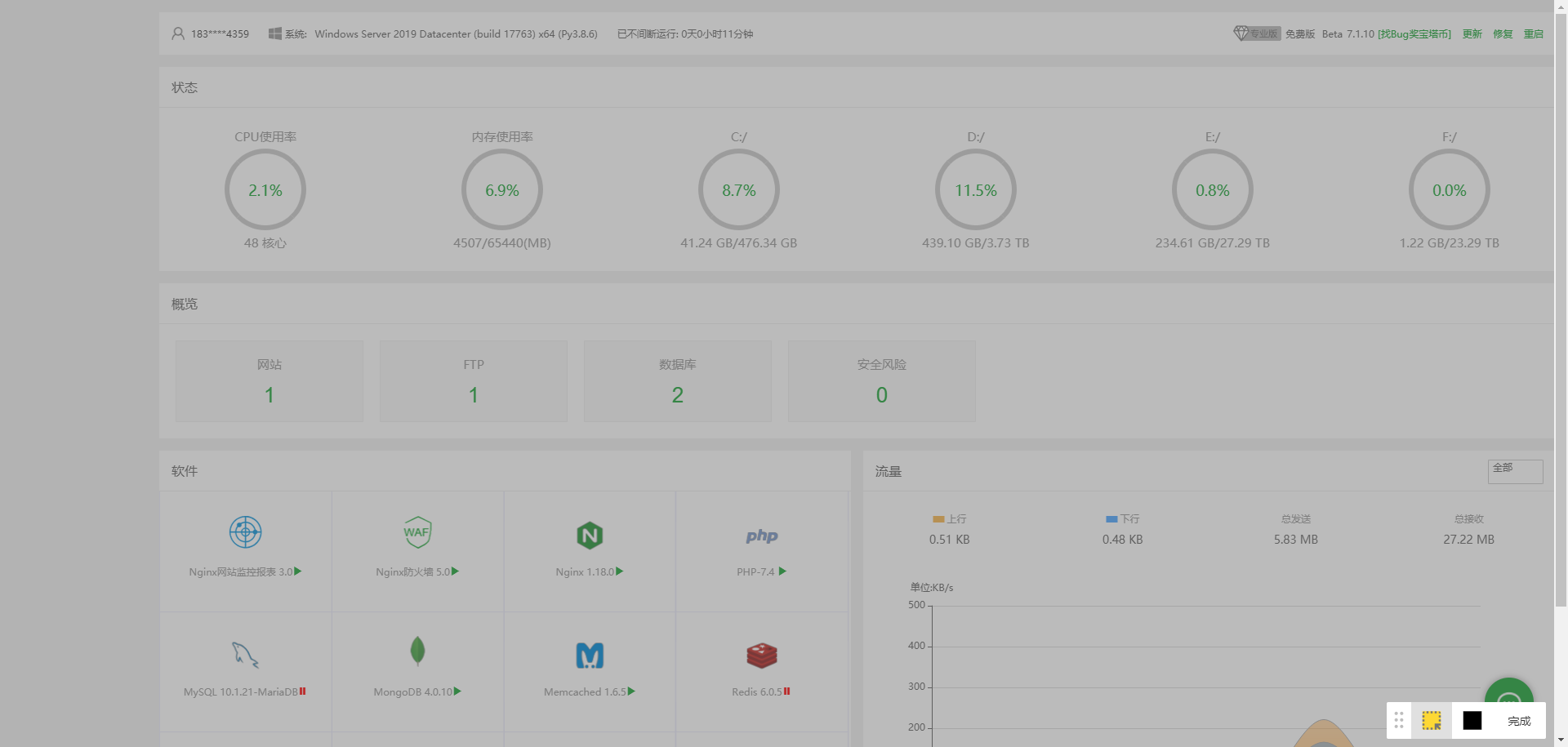Click the CPU使用率 2.1% gauge

pyautogui.click(x=265, y=190)
